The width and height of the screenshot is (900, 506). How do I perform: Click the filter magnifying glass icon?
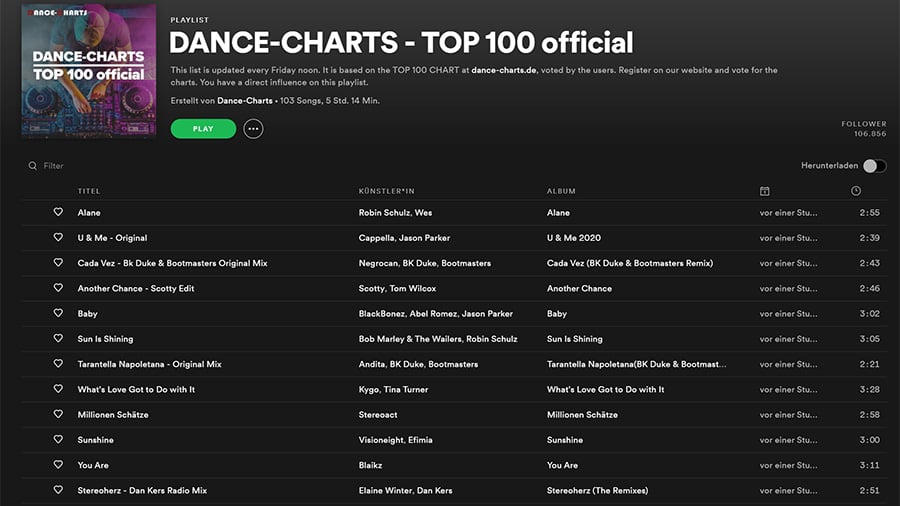(33, 166)
